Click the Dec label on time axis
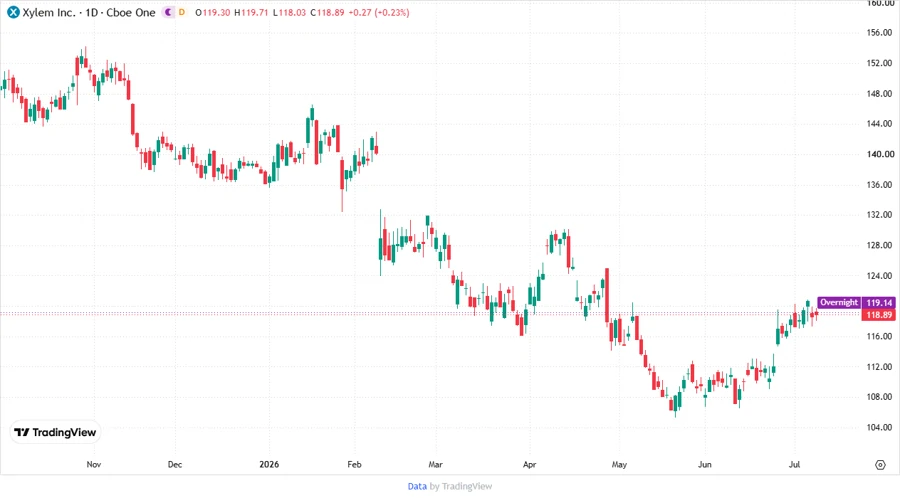 pyautogui.click(x=174, y=464)
